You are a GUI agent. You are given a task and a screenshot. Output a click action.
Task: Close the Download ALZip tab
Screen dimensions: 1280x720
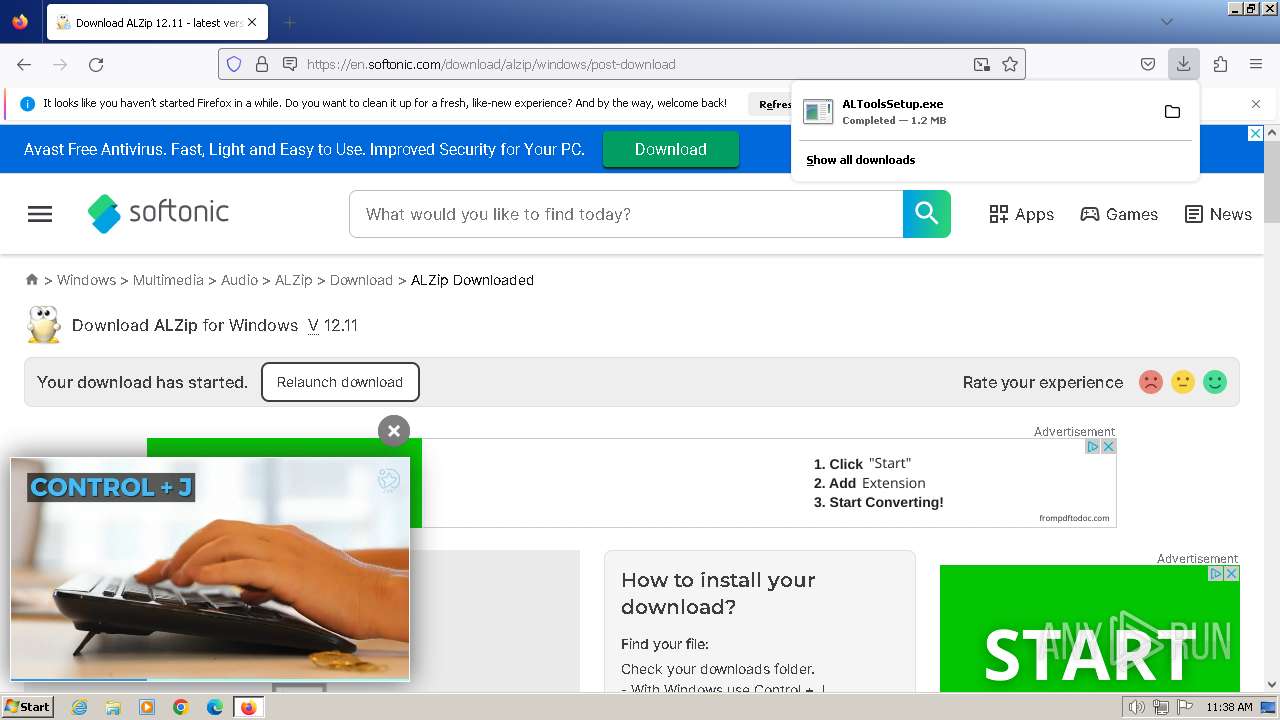point(251,22)
